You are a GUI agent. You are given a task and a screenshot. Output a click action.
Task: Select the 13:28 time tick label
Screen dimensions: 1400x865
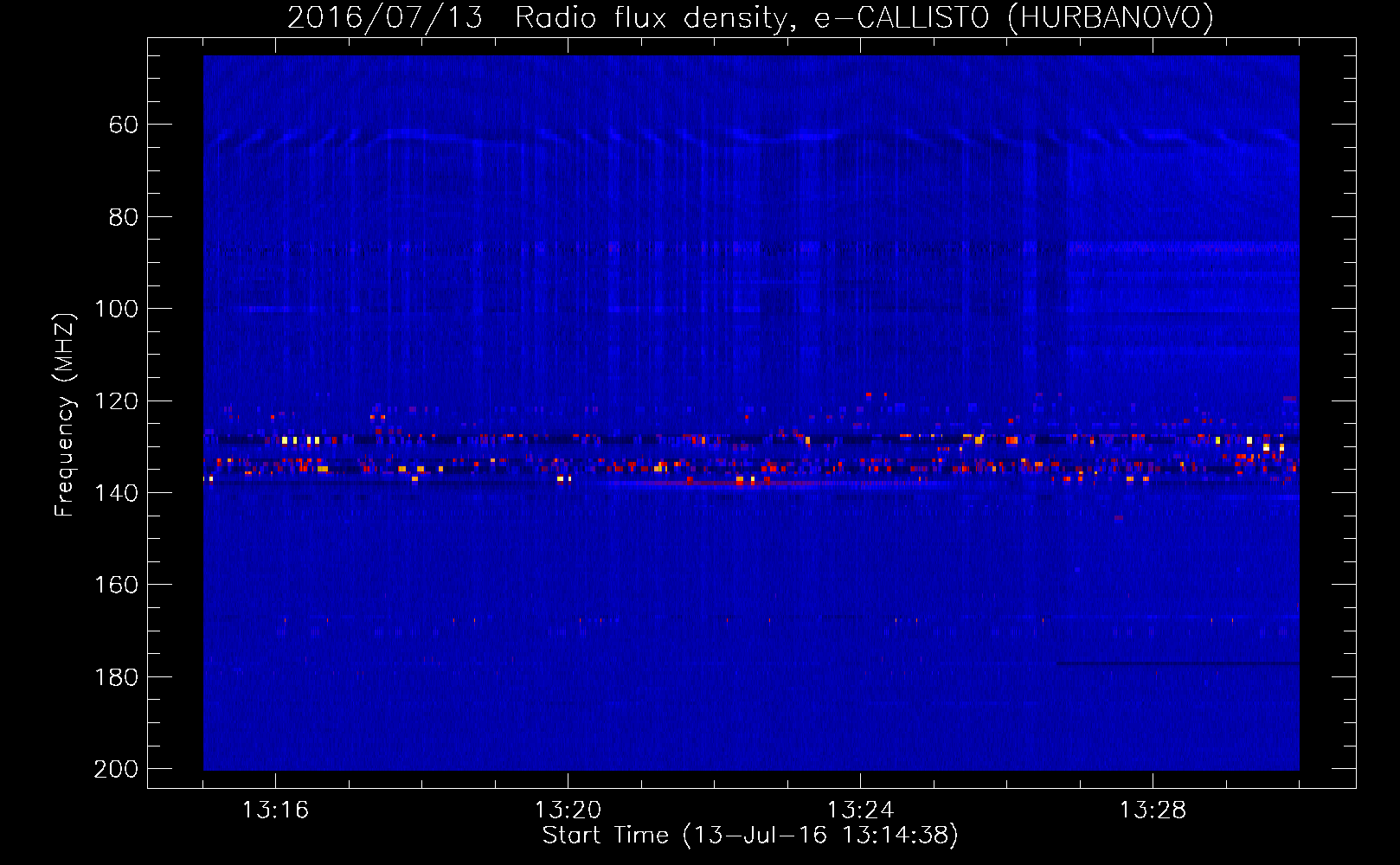point(1153,810)
